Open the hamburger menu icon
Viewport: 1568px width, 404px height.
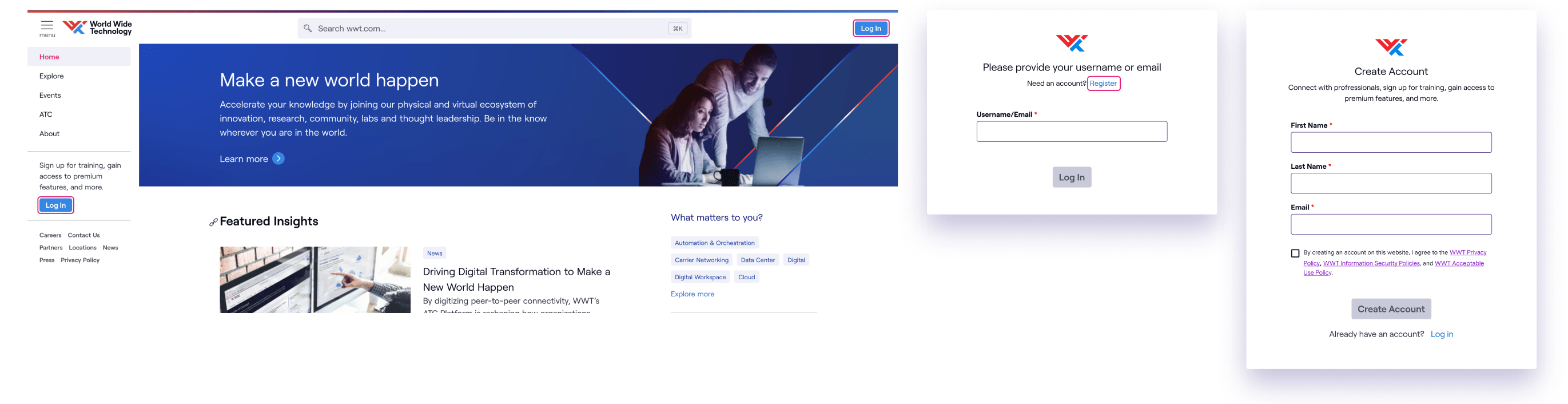click(47, 25)
